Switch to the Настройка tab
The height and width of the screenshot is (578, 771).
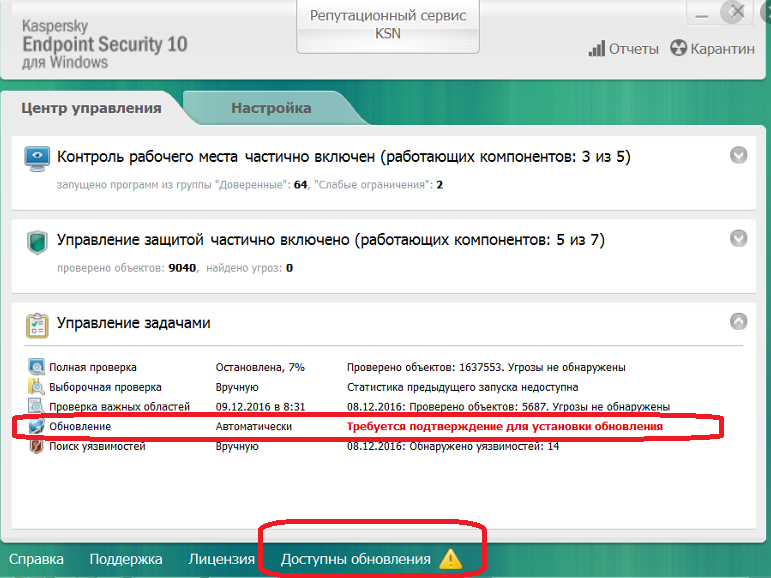pos(271,108)
